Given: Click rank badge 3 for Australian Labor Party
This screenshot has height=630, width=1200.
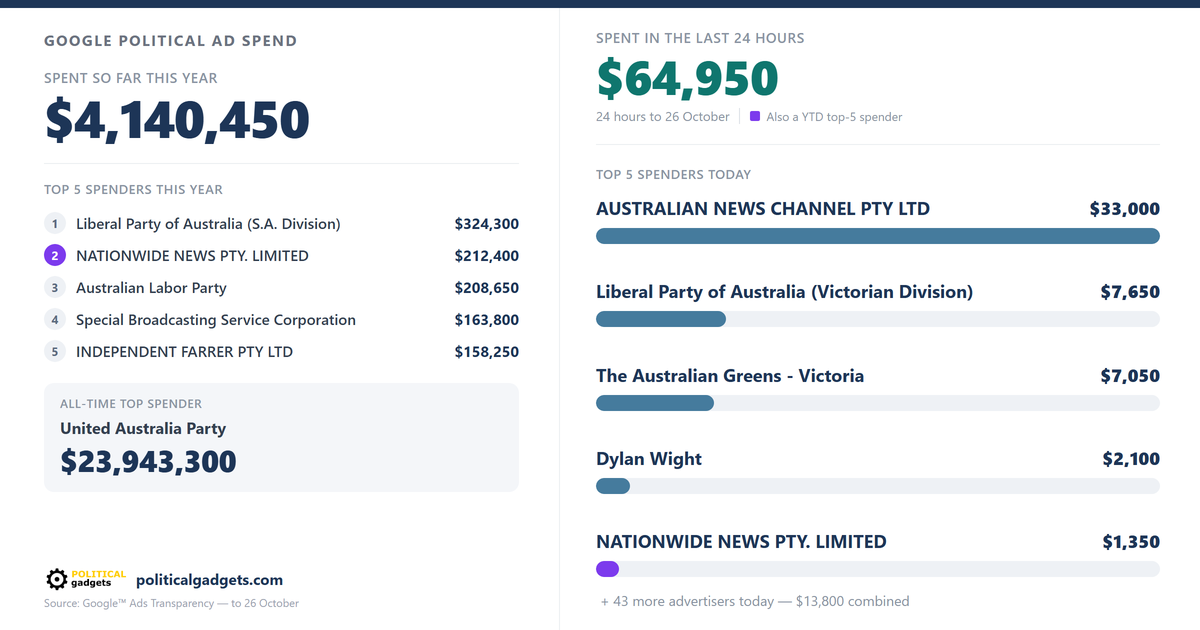Looking at the screenshot, I should click(55, 288).
